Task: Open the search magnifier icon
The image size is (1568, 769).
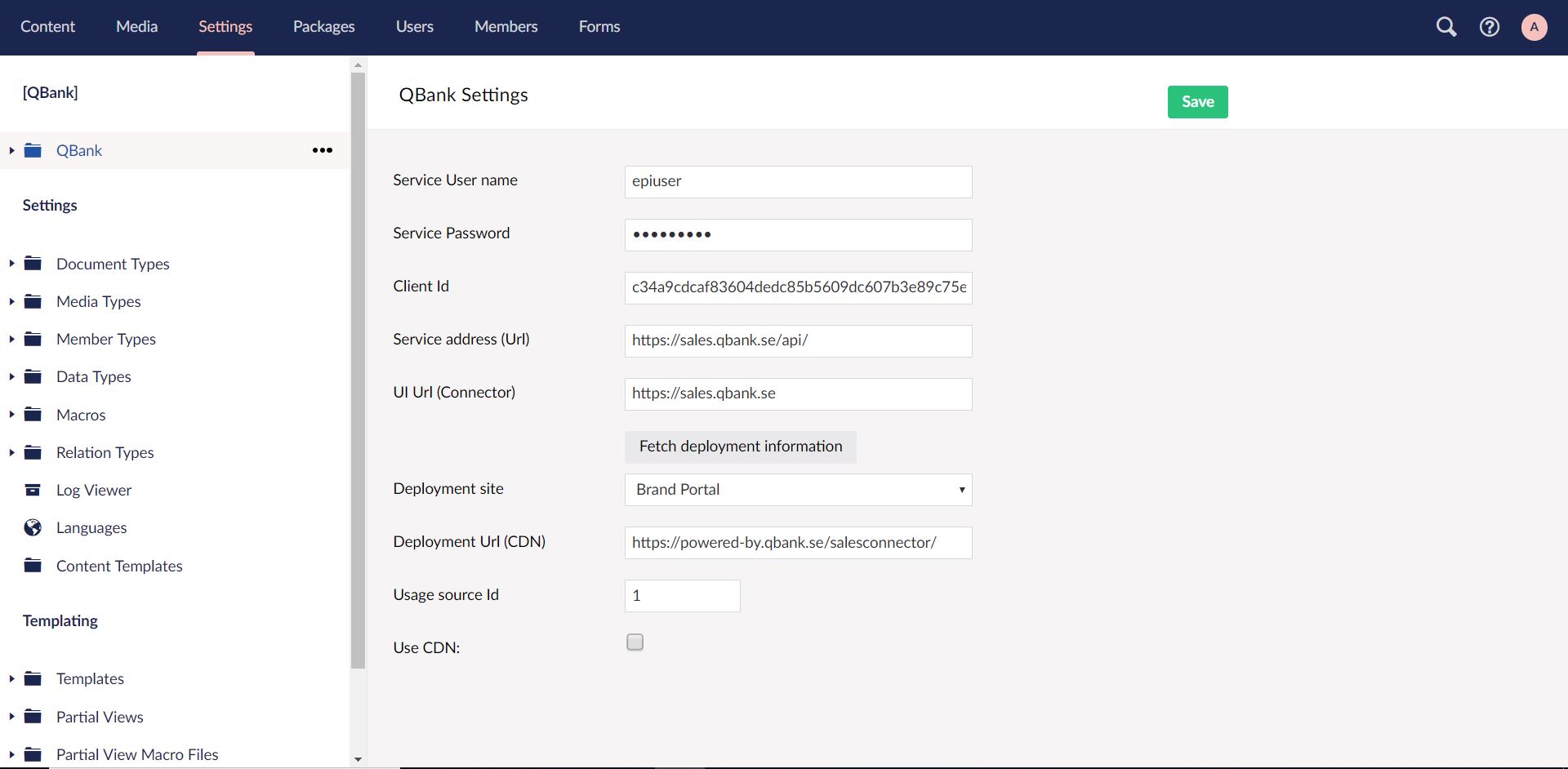Action: tap(1446, 27)
